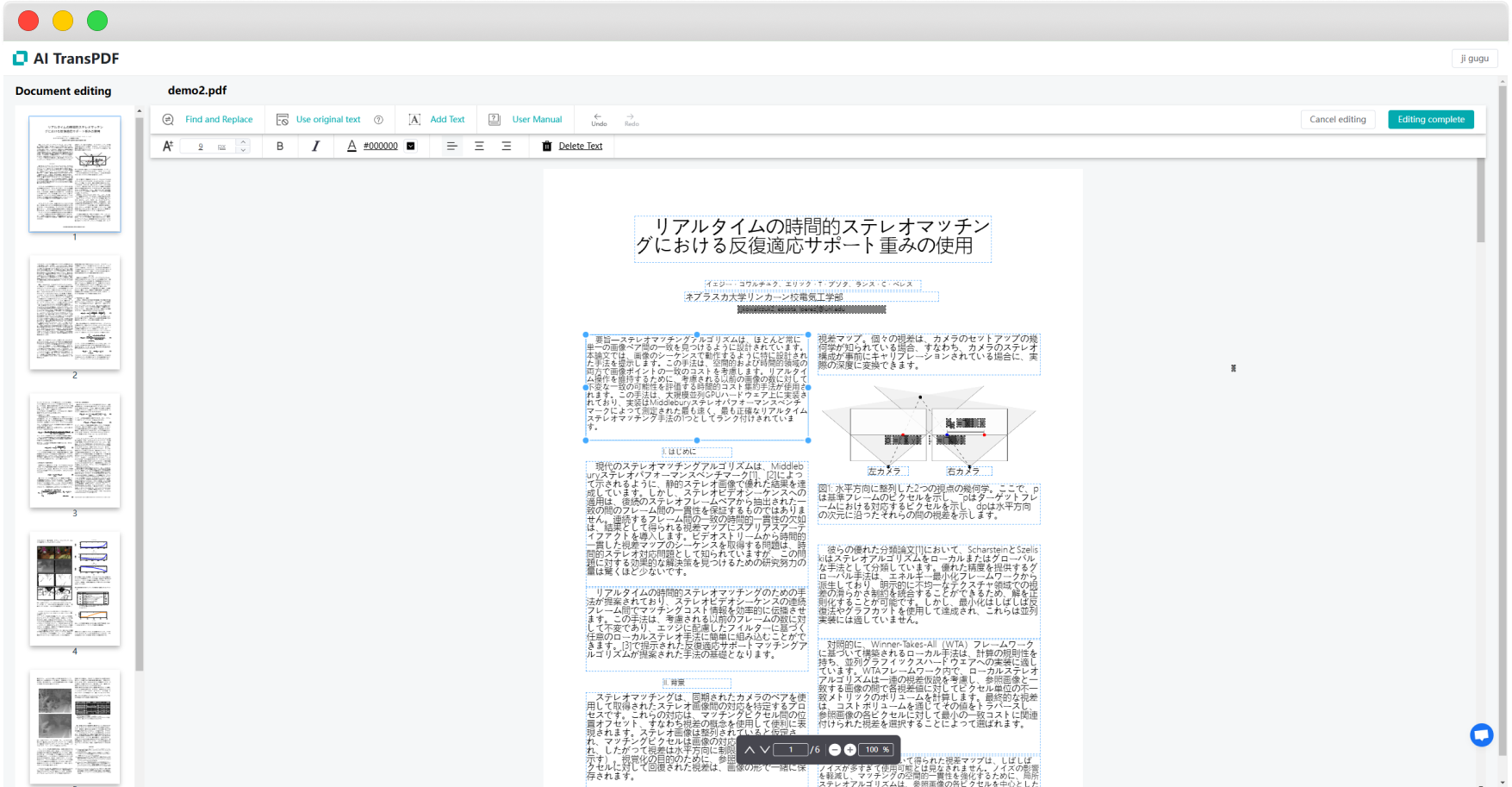Zoom out with the minus button
Image resolution: width=1512 pixels, height=787 pixels.
pos(835,750)
